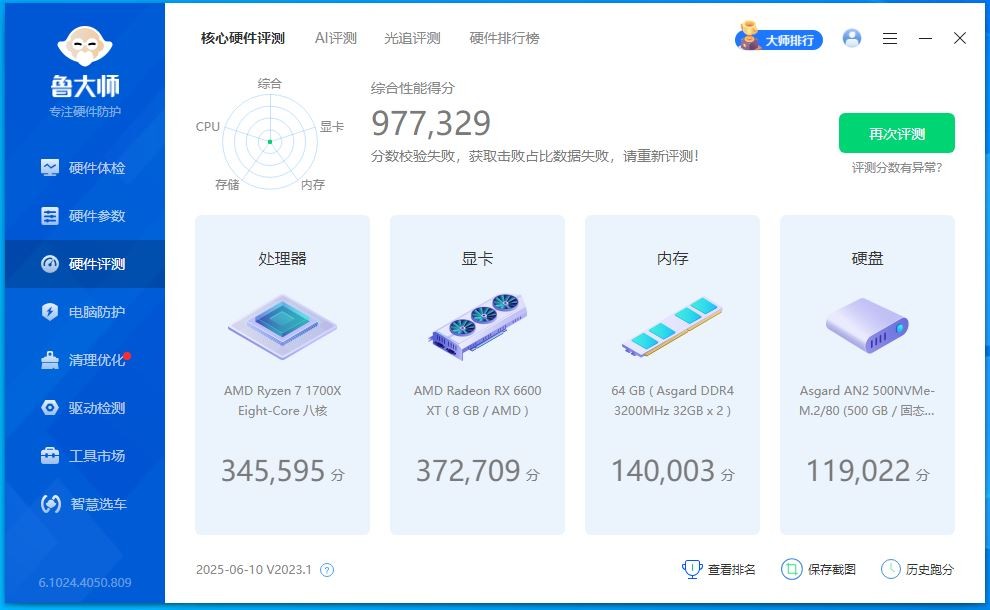Open 电脑防护 in the sidebar
The height and width of the screenshot is (610, 990).
point(85,311)
